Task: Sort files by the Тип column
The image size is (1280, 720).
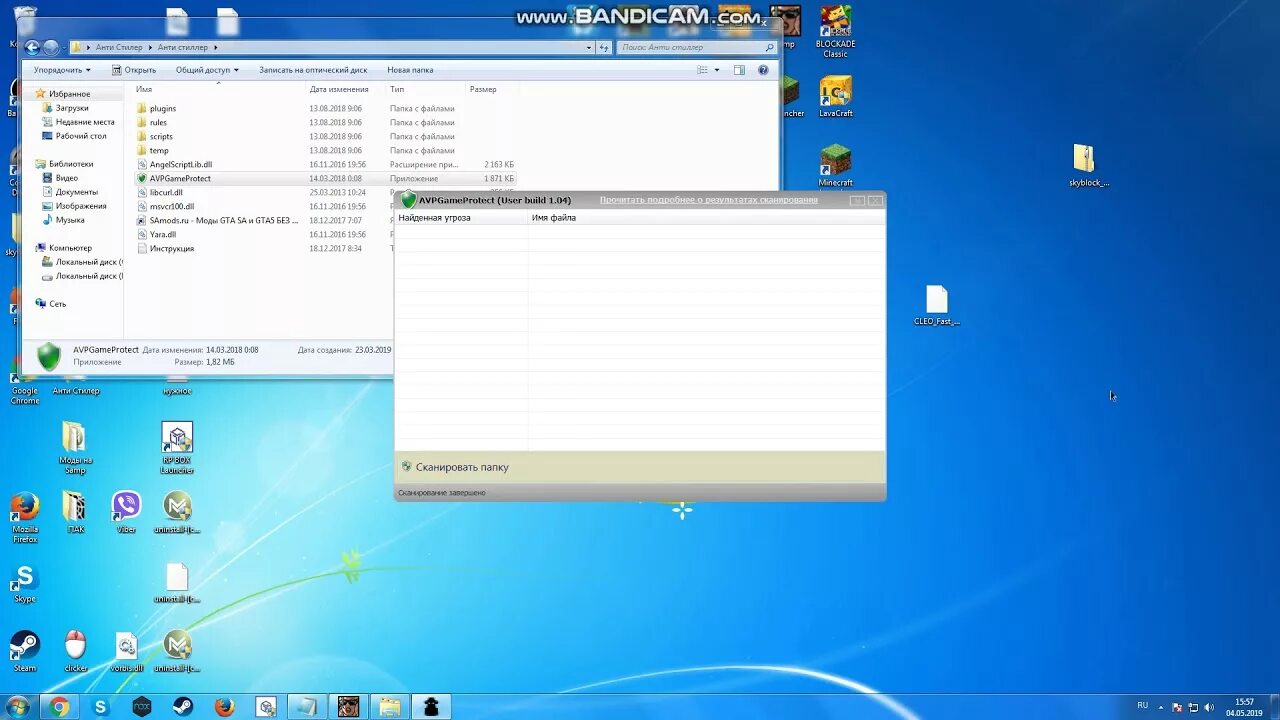Action: (x=397, y=89)
